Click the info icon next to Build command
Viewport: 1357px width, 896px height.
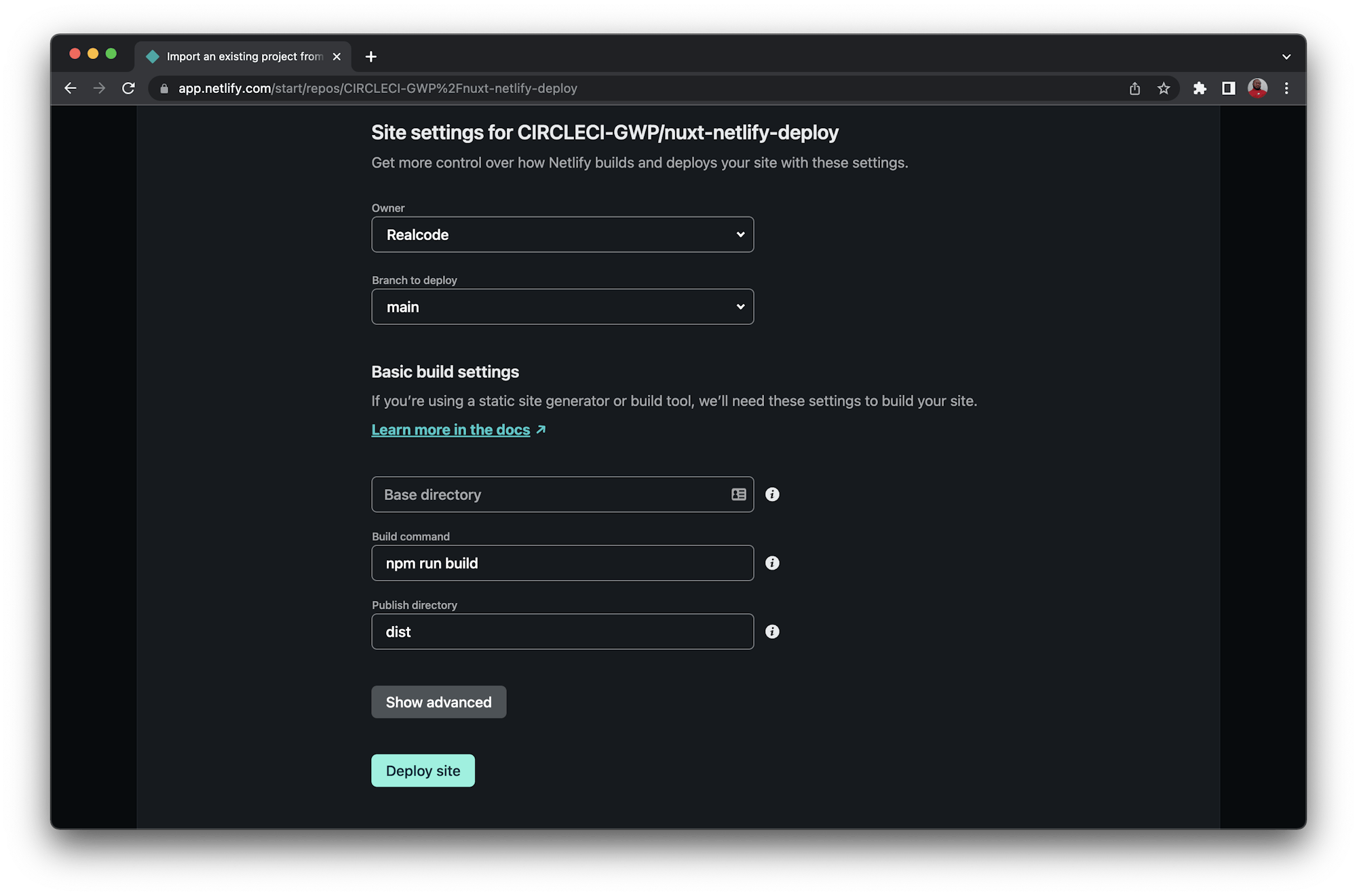pyautogui.click(x=771, y=563)
